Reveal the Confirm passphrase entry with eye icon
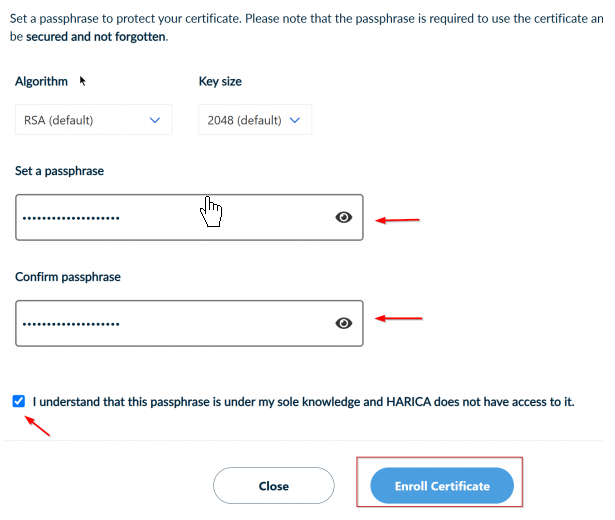 click(344, 323)
